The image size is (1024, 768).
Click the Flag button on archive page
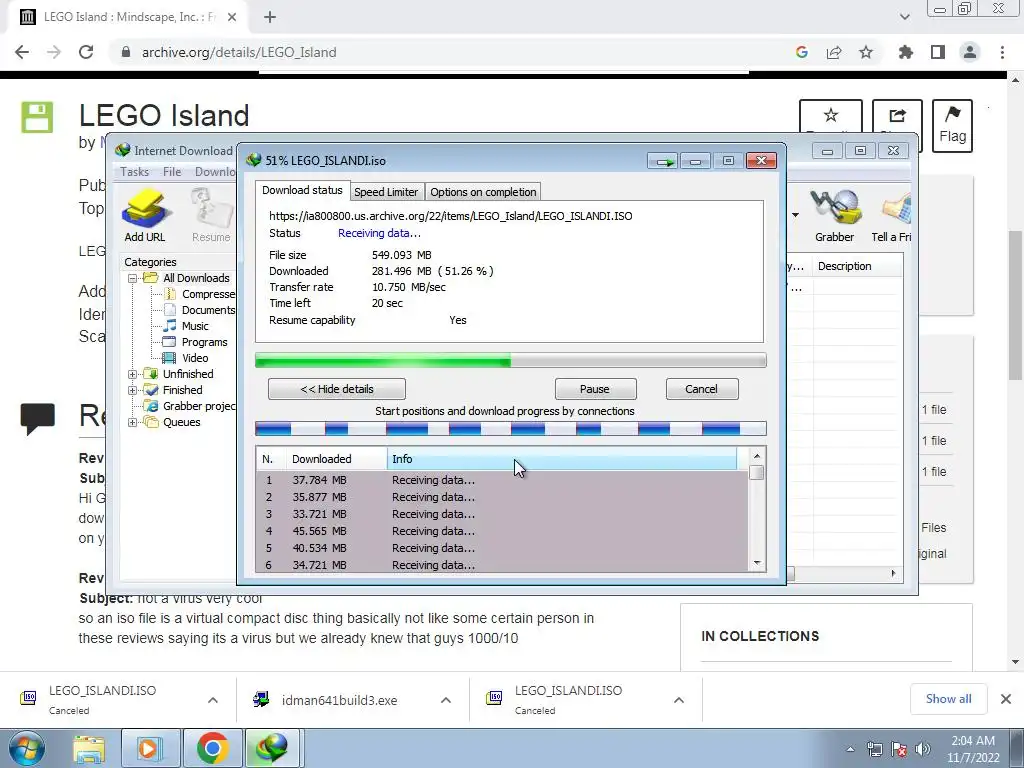tap(952, 125)
